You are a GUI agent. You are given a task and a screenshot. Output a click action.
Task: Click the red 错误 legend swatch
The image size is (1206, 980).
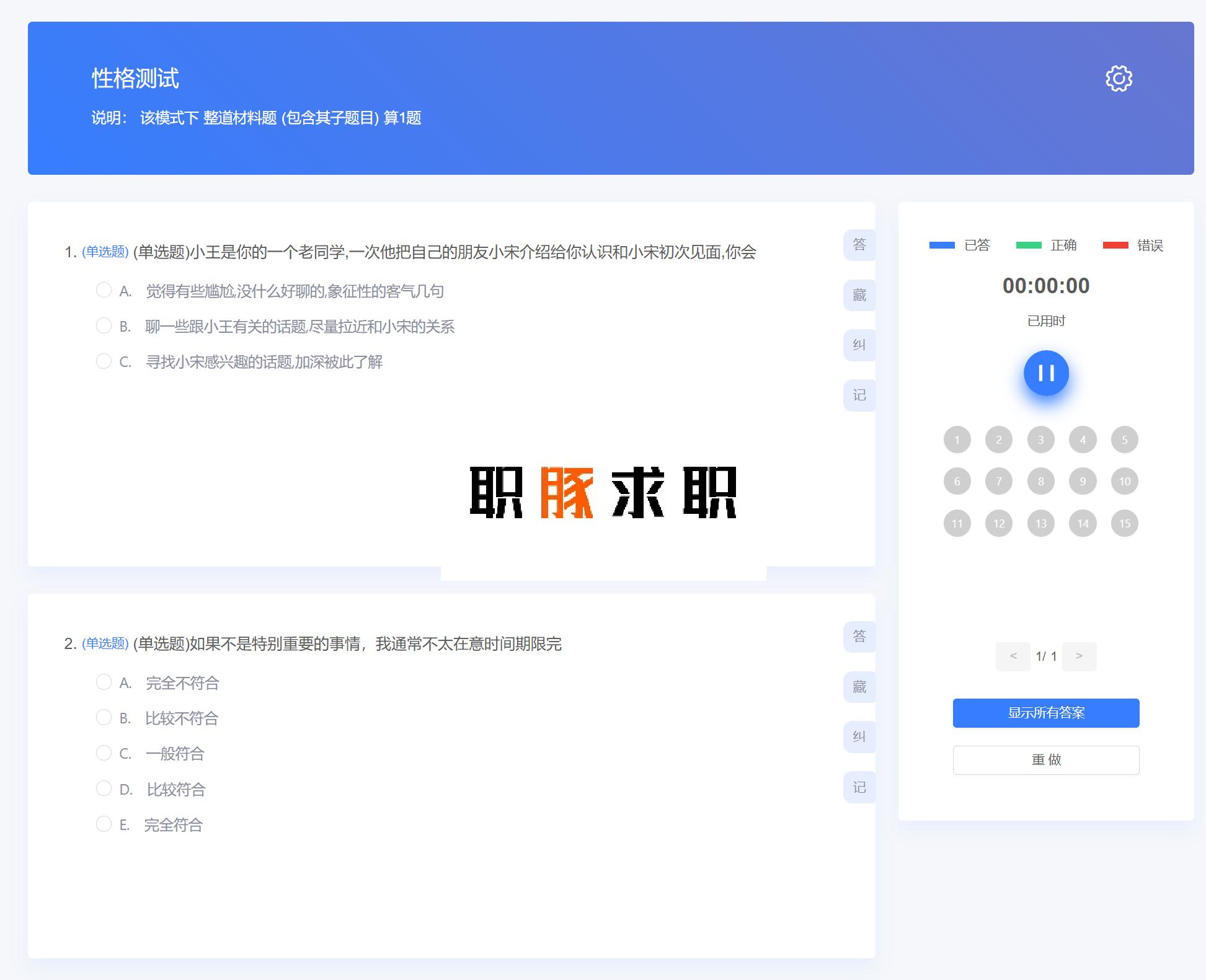[x=1115, y=245]
